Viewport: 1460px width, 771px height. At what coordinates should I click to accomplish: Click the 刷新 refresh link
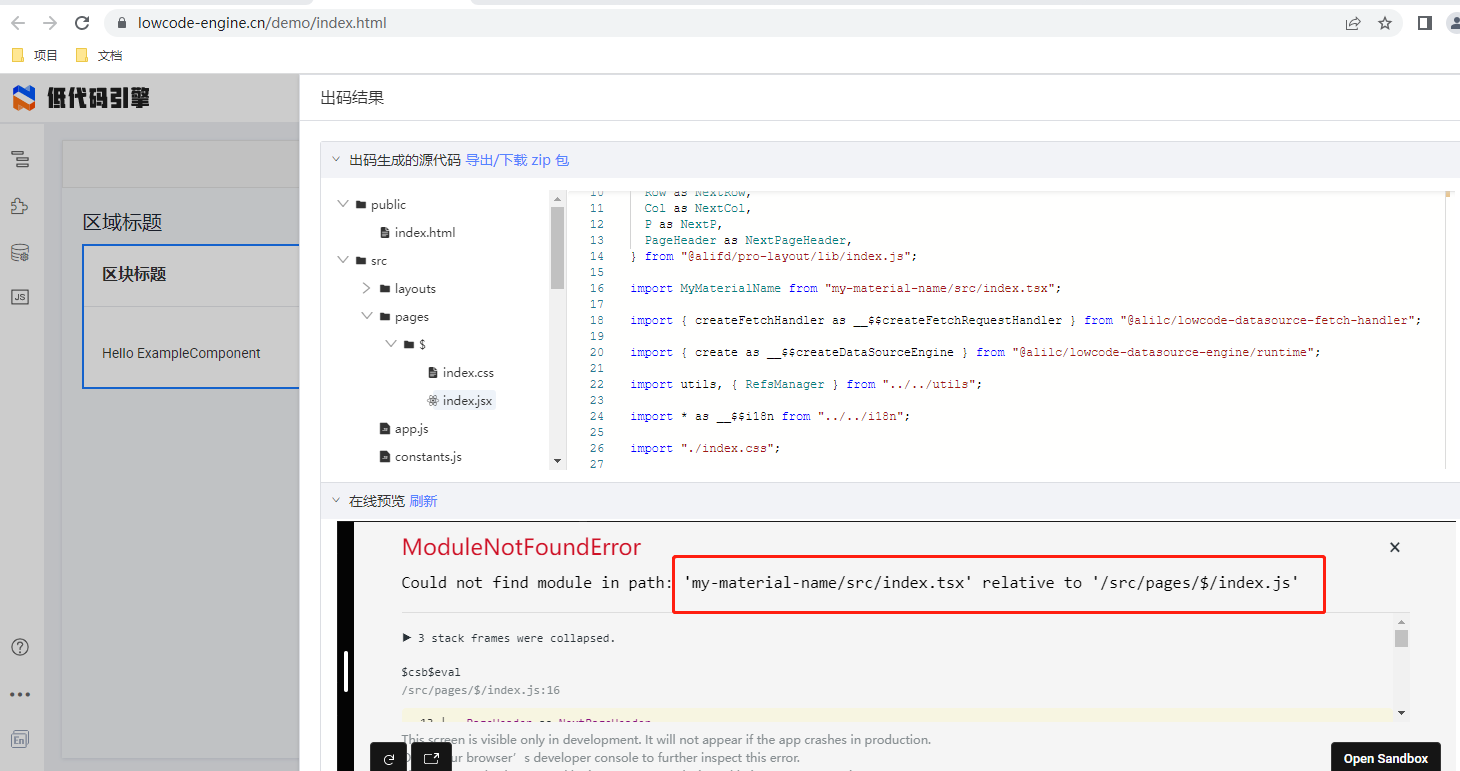pos(423,501)
